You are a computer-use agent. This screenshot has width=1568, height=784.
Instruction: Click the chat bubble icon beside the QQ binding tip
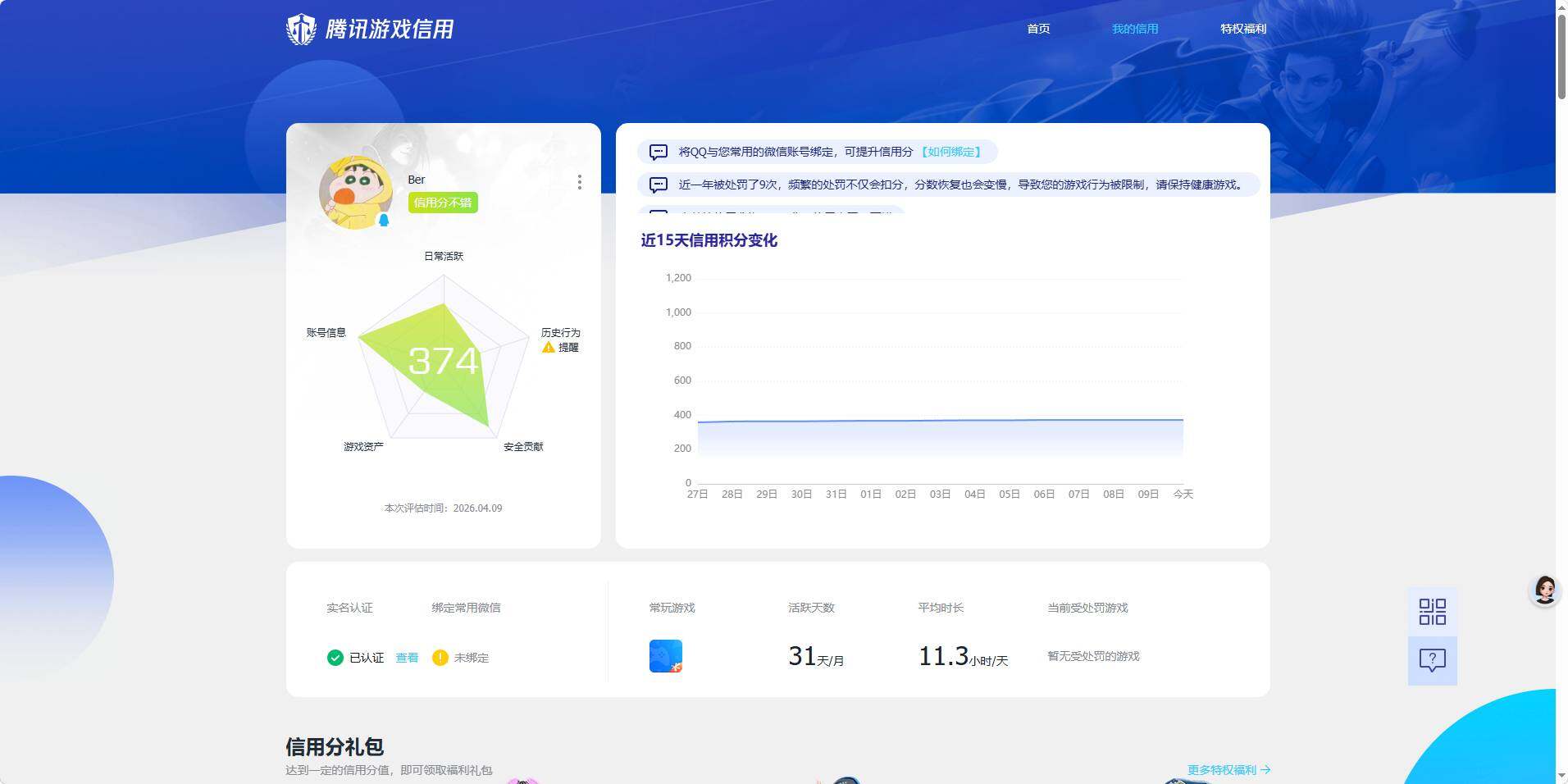(x=659, y=152)
